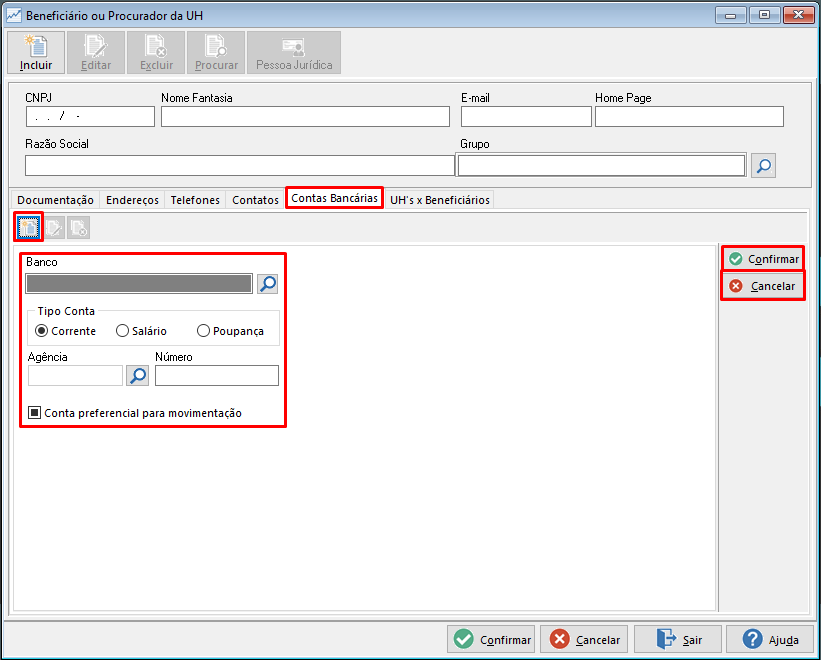821x660 pixels.
Task: Click the Procurar toolbar button
Action: (x=216, y=52)
